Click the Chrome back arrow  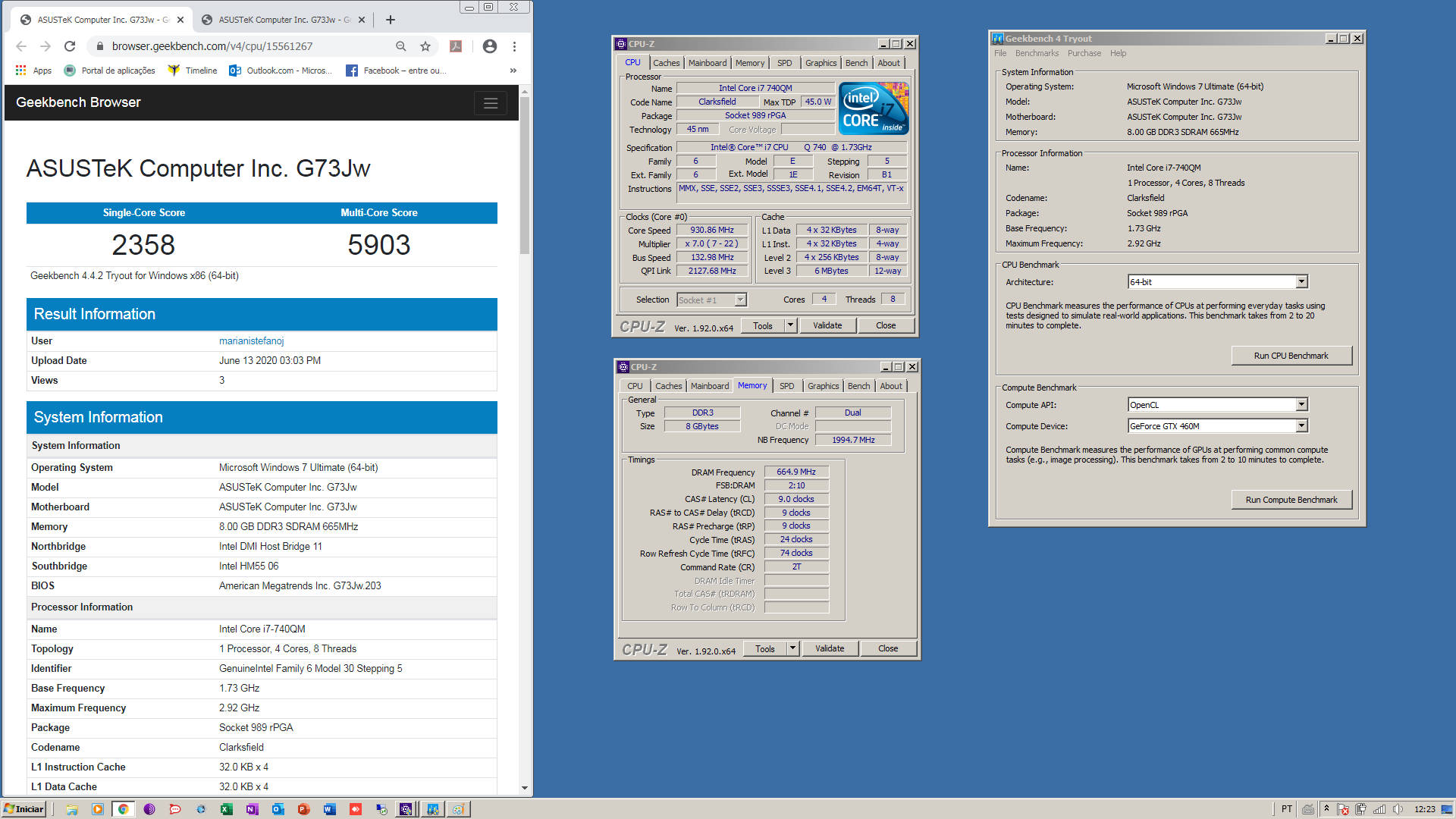21,46
